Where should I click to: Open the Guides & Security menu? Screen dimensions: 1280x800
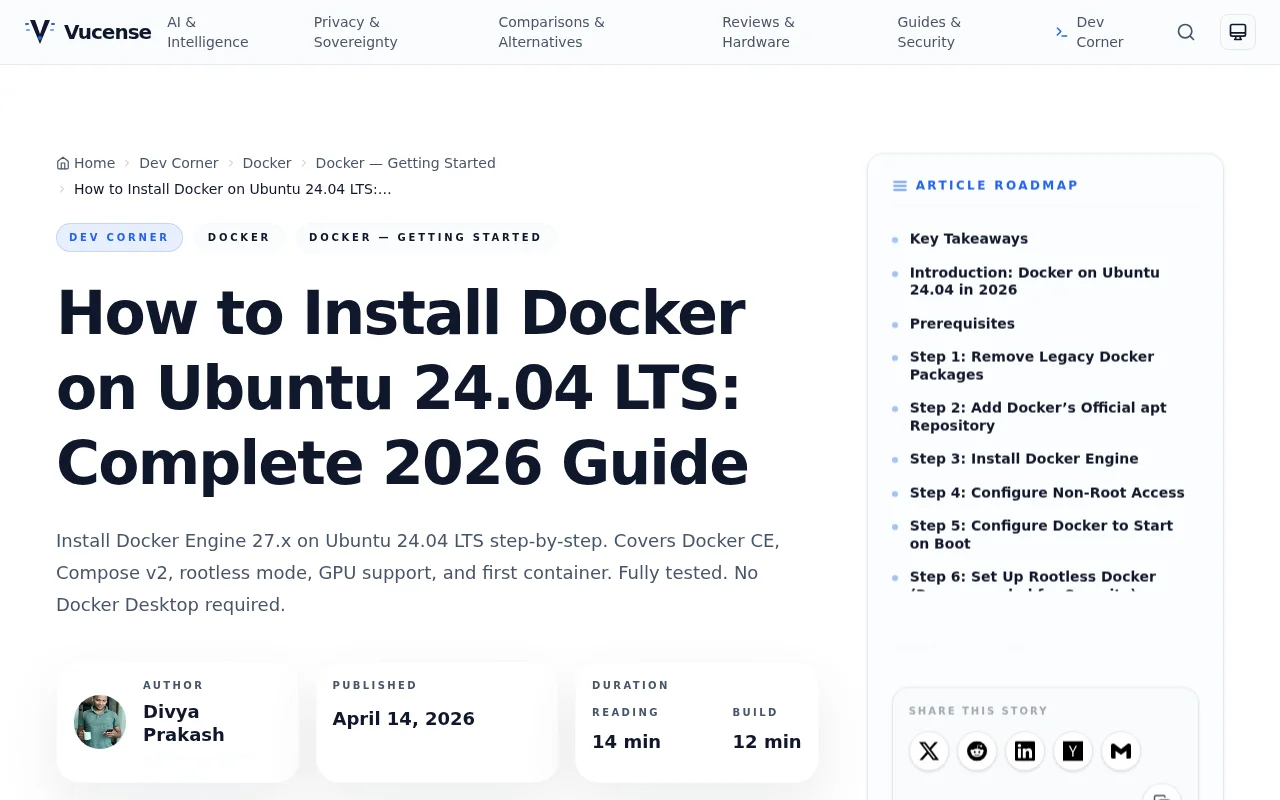[x=929, y=32]
